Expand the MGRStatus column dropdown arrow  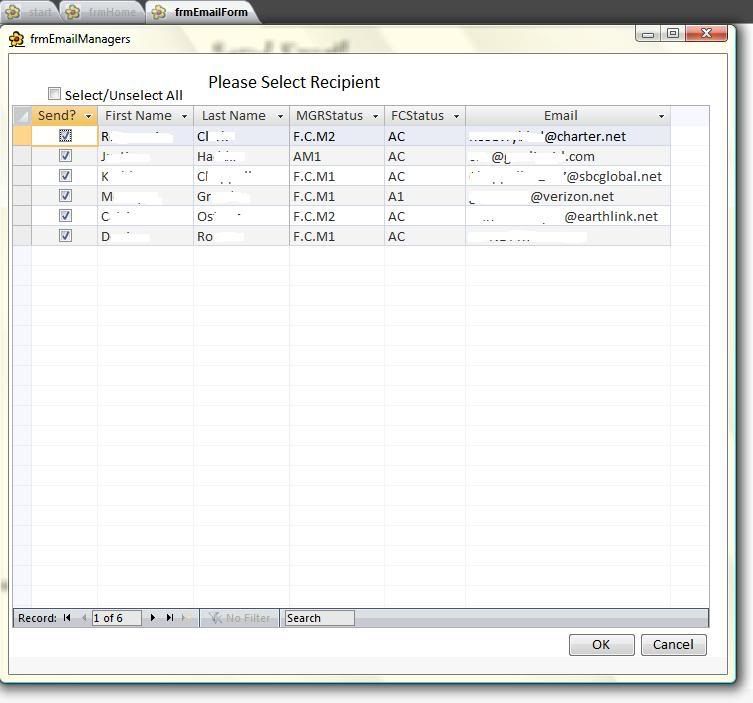(375, 116)
